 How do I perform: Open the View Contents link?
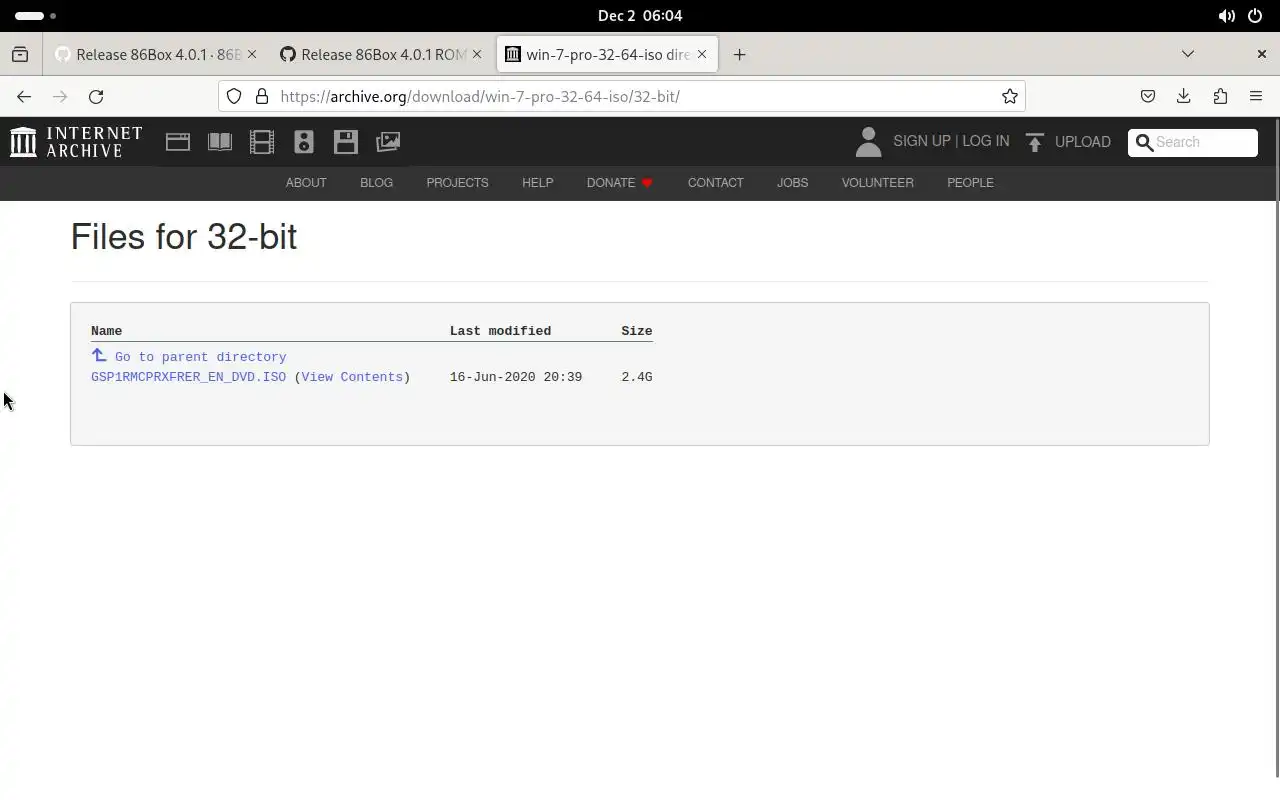pyautogui.click(x=352, y=377)
